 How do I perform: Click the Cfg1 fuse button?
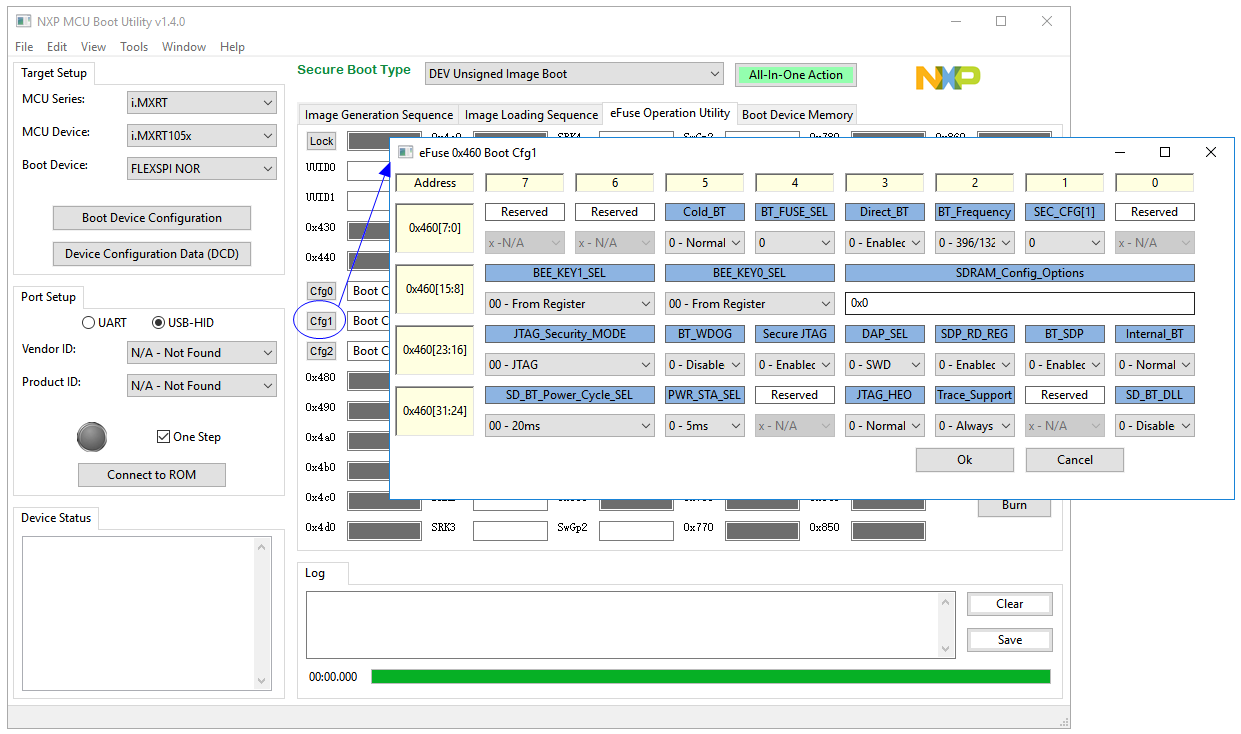pyautogui.click(x=322, y=321)
